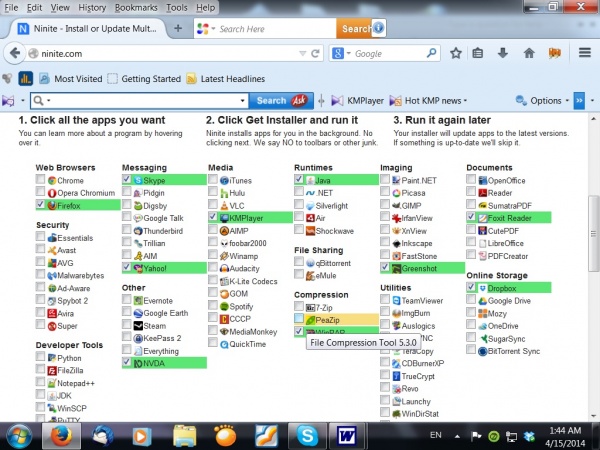Open the Bookmarks menu

136,7
